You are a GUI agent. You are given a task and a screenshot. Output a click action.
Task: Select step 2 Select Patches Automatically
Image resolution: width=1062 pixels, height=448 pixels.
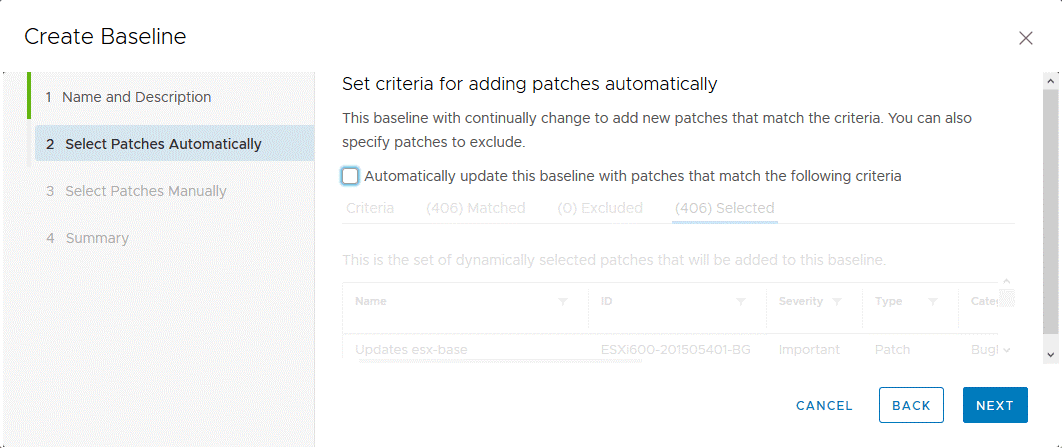pyautogui.click(x=163, y=144)
